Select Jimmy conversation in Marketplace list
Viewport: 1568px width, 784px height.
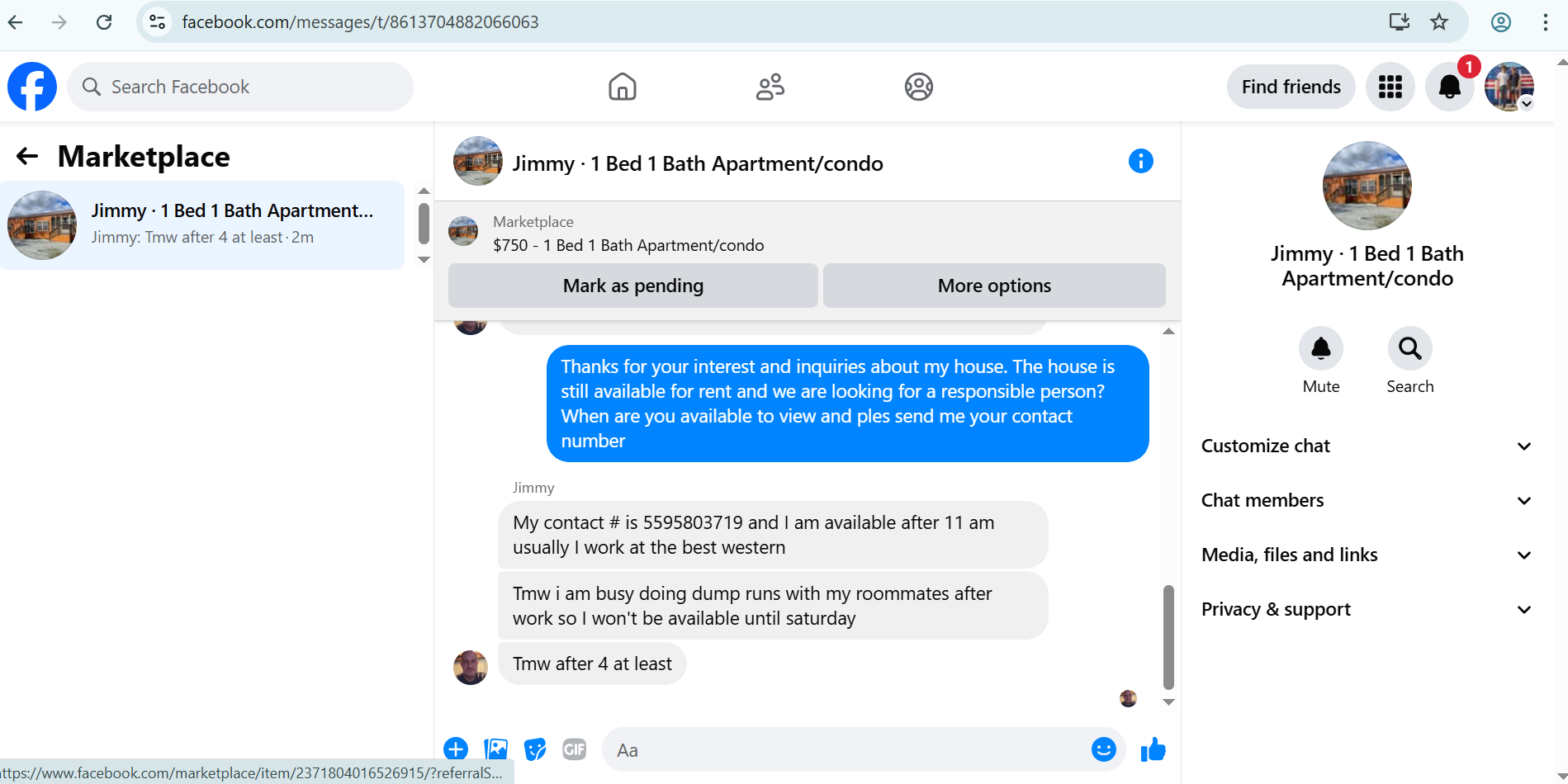click(202, 224)
